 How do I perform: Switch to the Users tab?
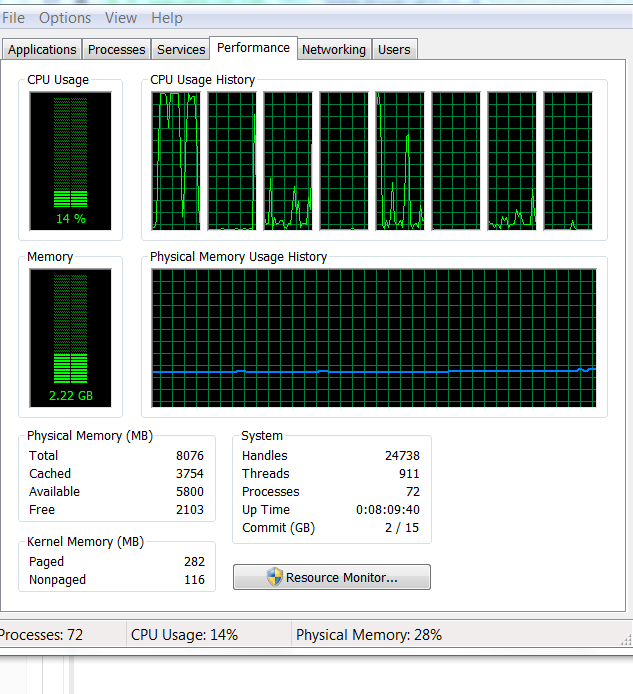click(394, 50)
